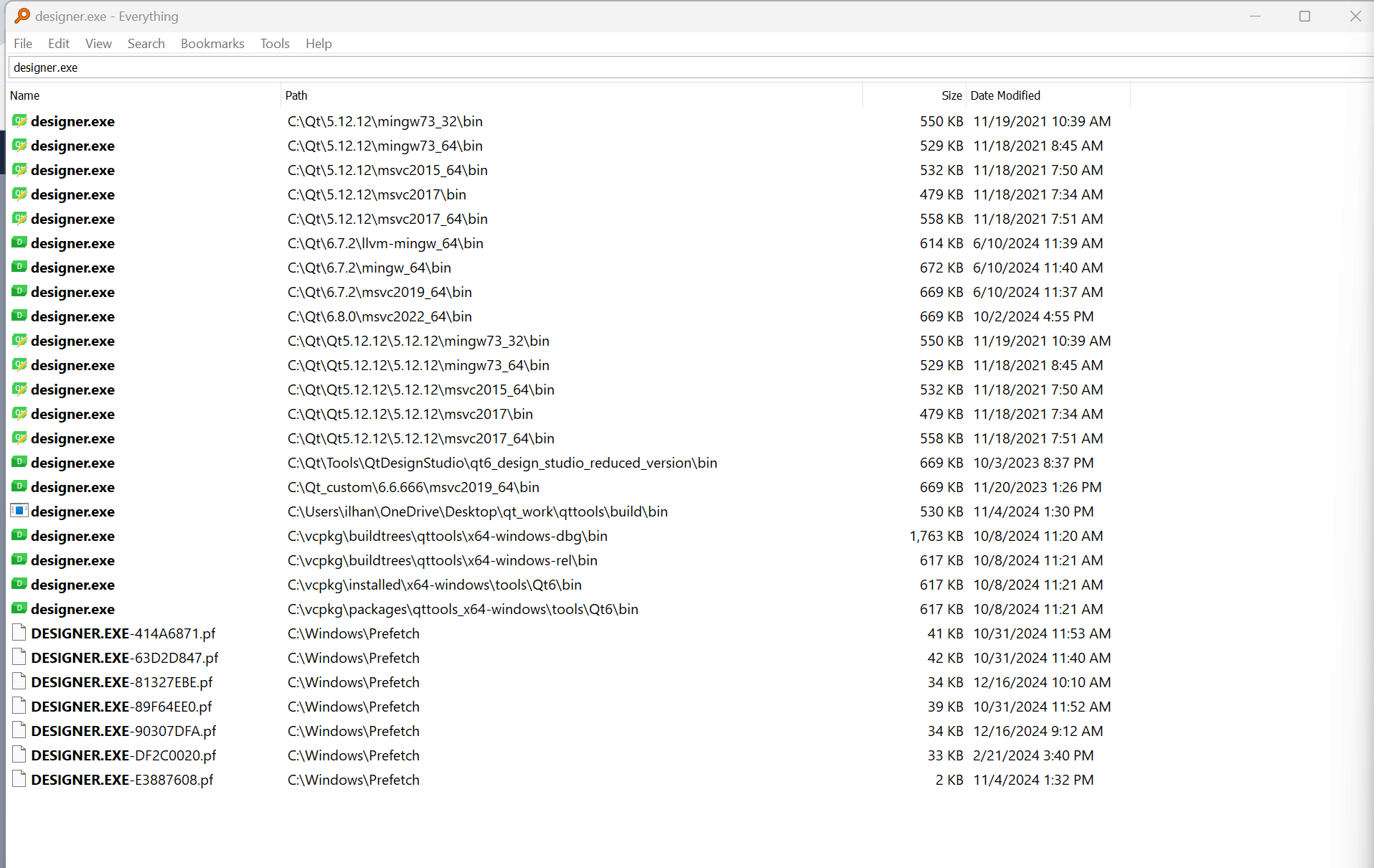
Task: Click the icon for Qt5.12.12\5.12.12\msvc2017_64 row
Action: click(x=19, y=438)
